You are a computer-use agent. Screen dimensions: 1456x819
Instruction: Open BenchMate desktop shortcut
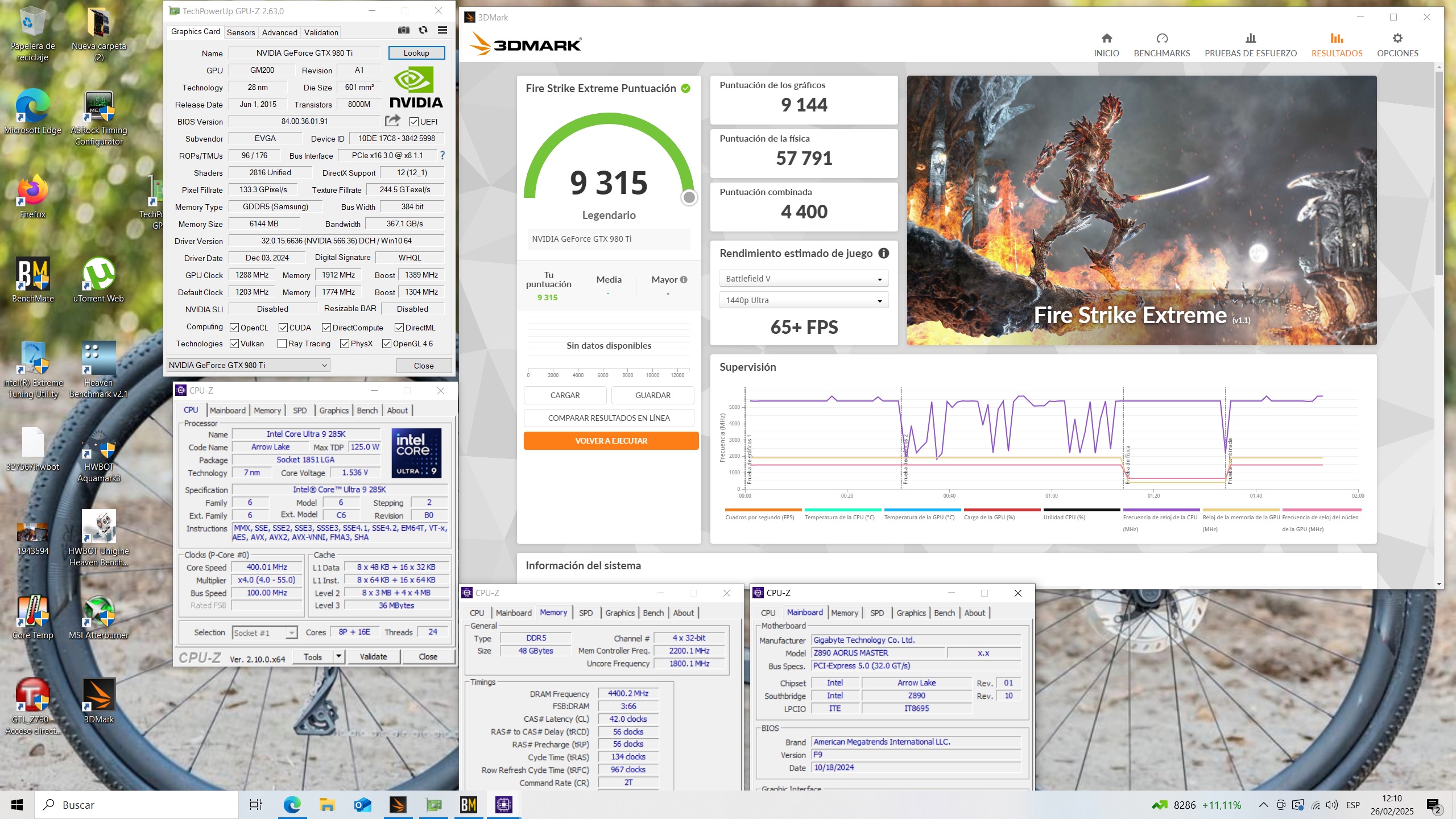[32, 280]
